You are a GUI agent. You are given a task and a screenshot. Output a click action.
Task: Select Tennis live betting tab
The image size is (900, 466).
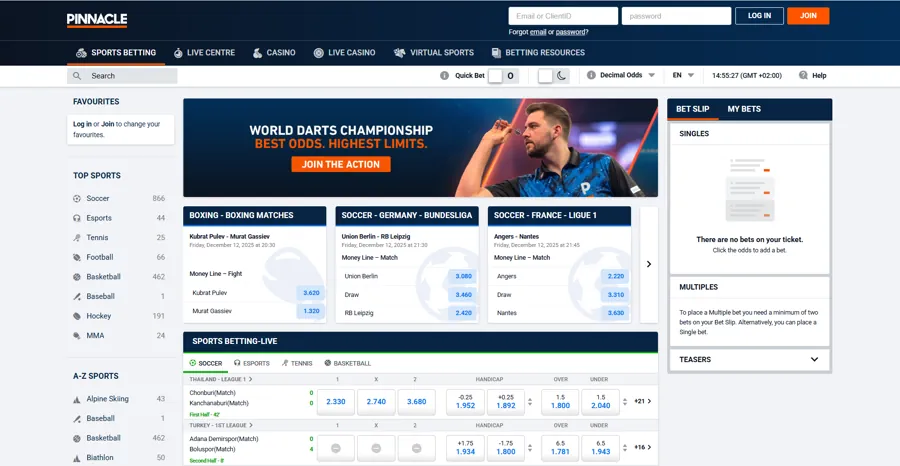tap(297, 363)
